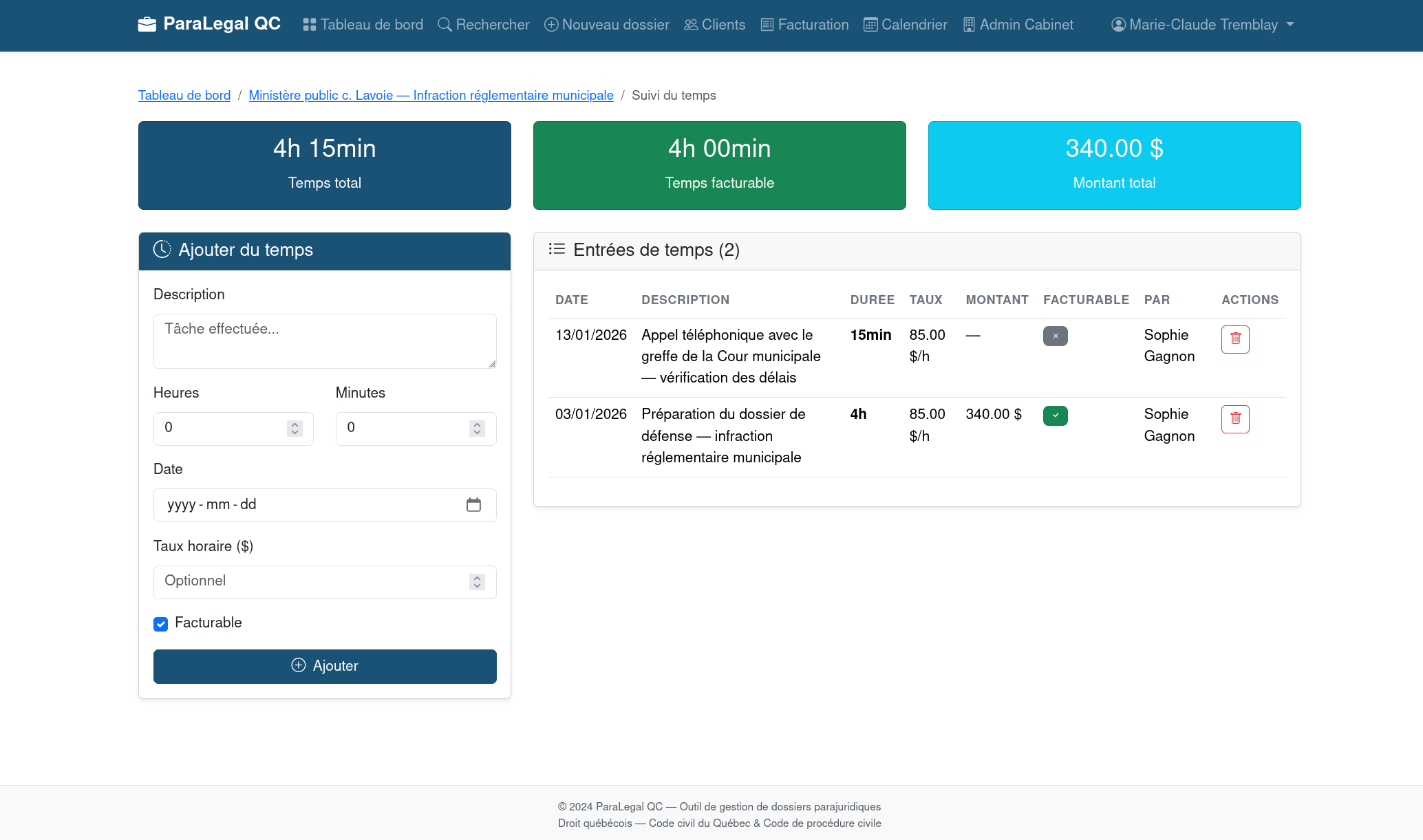This screenshot has width=1423, height=840.
Task: Click the Nouveau dossier plus icon
Action: click(x=550, y=25)
